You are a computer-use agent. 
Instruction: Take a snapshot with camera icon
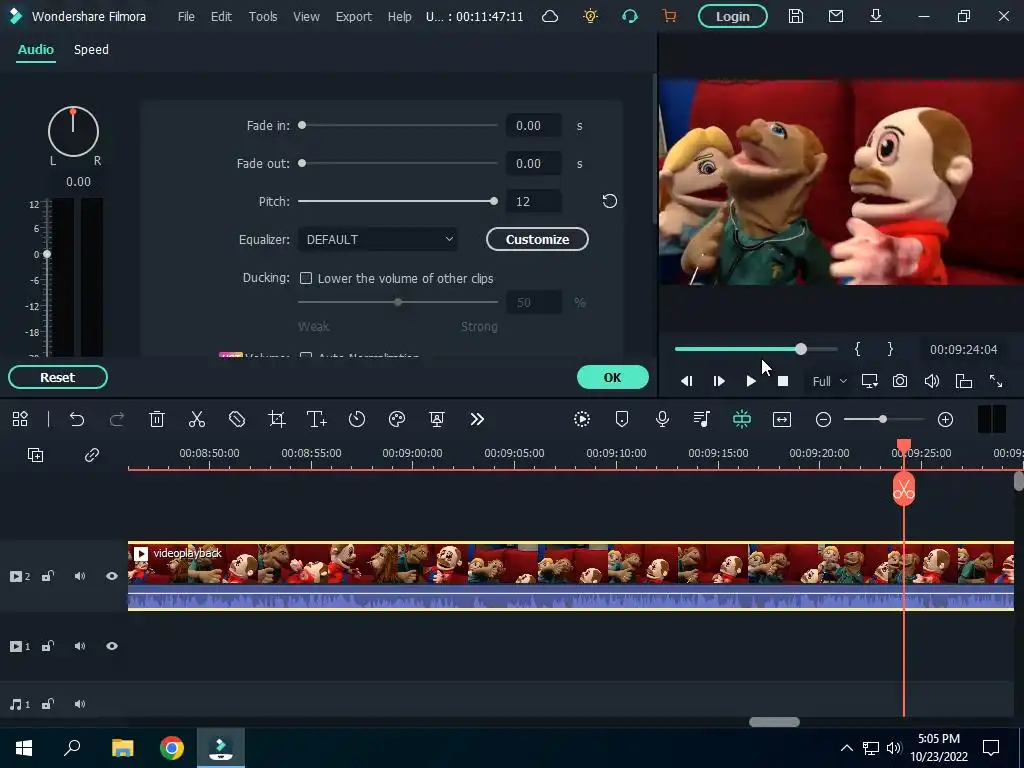tap(900, 381)
